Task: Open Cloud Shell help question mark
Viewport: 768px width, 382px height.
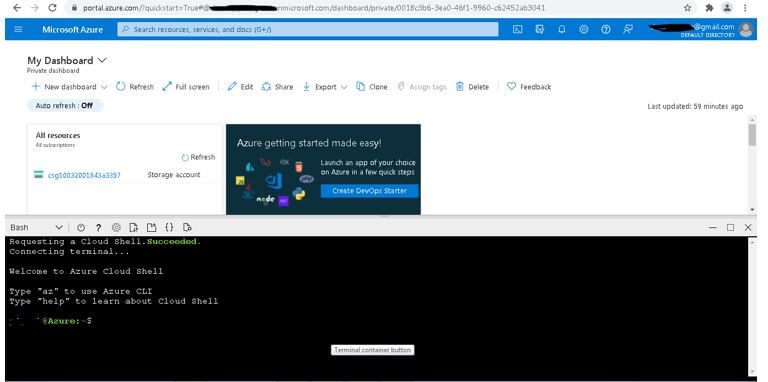Action: coord(98,227)
